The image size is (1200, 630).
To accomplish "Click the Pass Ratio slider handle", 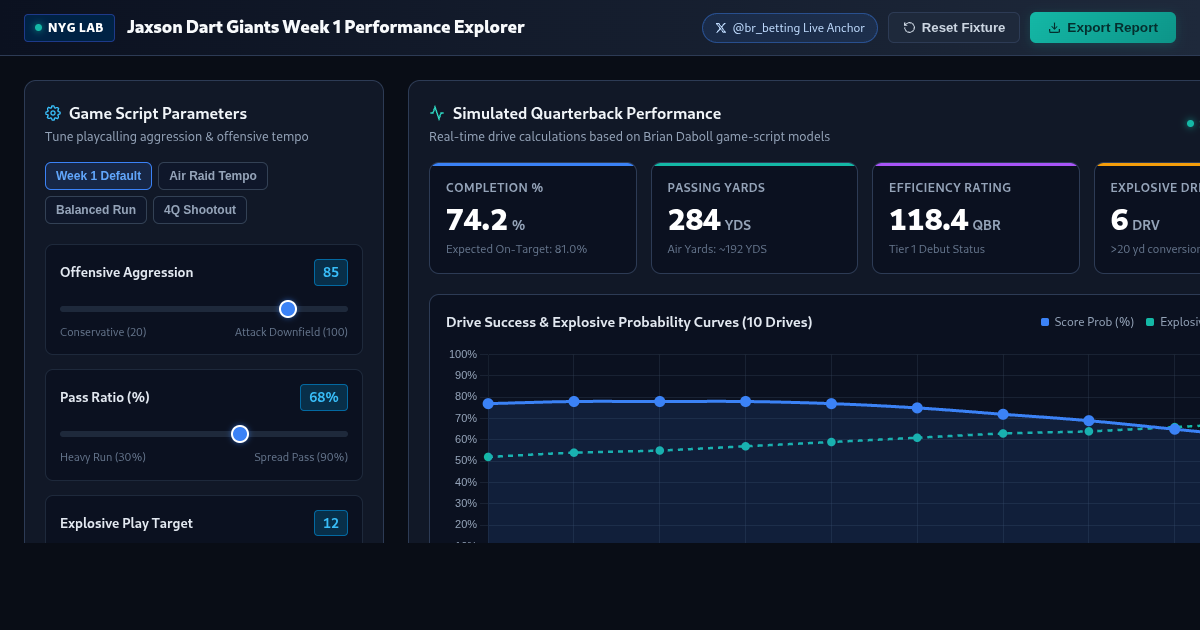I will click(x=240, y=434).
